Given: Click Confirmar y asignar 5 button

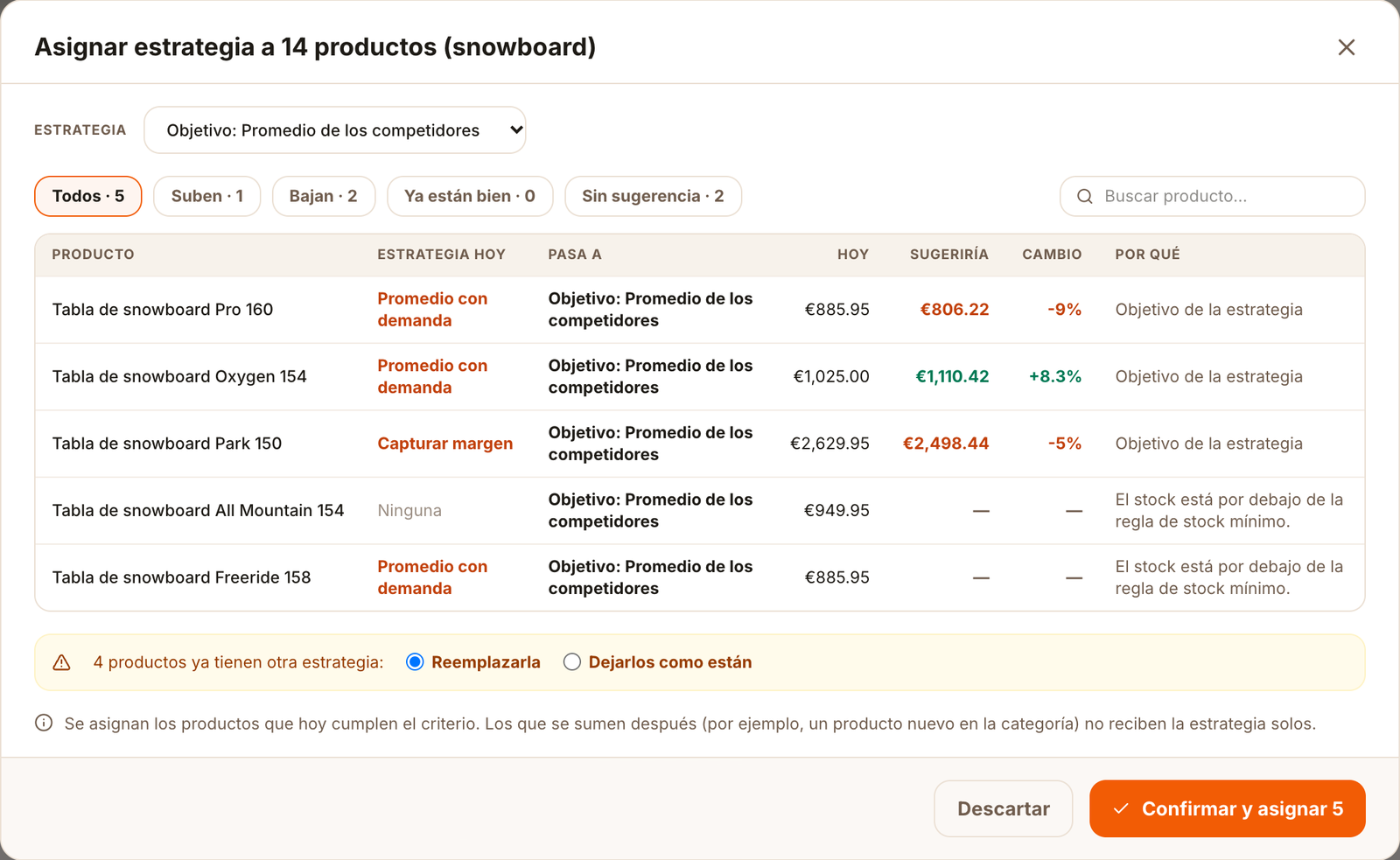Looking at the screenshot, I should pyautogui.click(x=1227, y=808).
